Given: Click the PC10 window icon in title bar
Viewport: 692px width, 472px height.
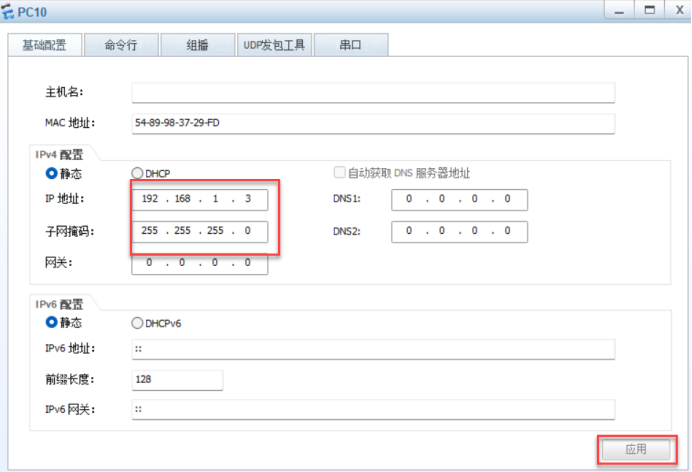Looking at the screenshot, I should pos(9,12).
